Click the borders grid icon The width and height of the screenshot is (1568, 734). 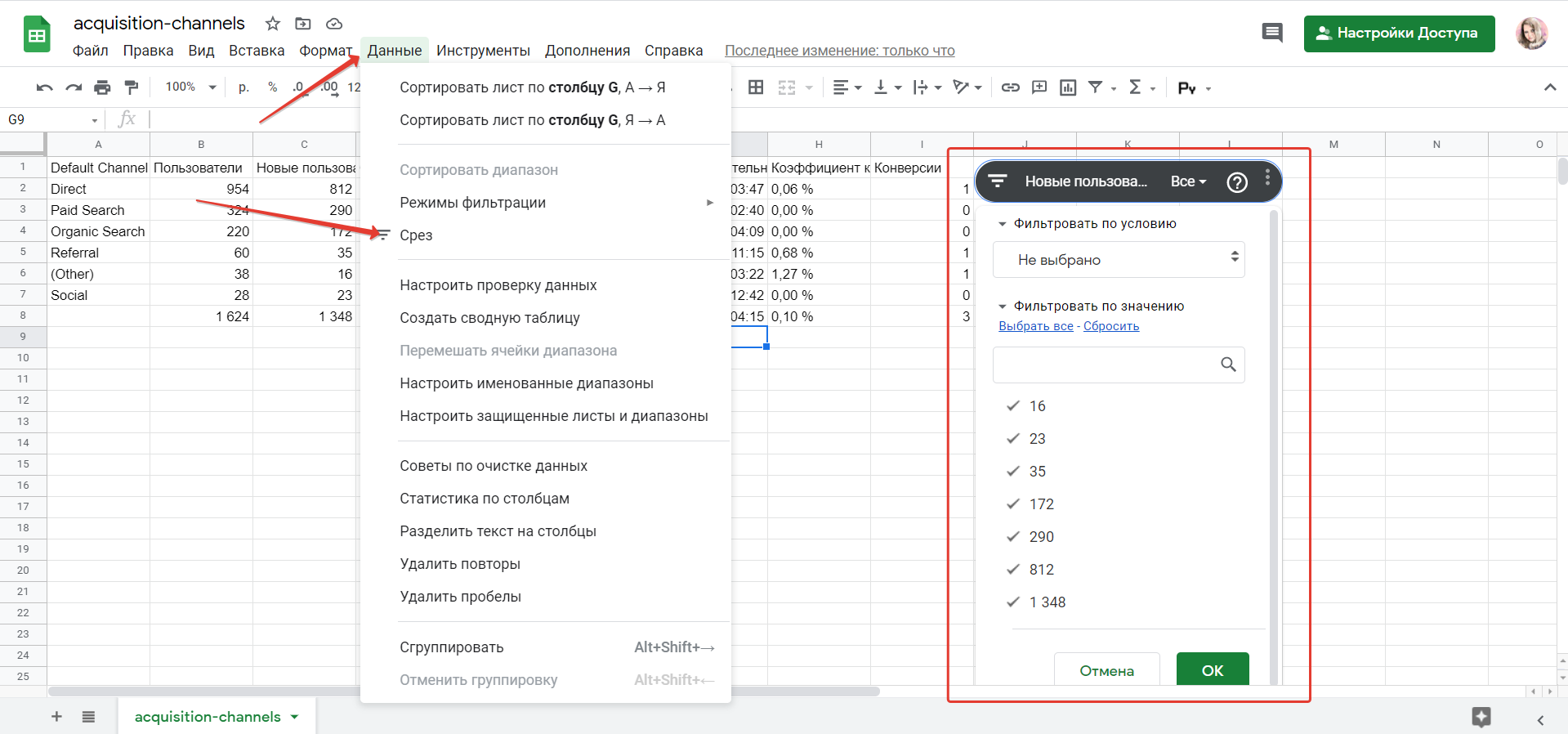point(756,87)
